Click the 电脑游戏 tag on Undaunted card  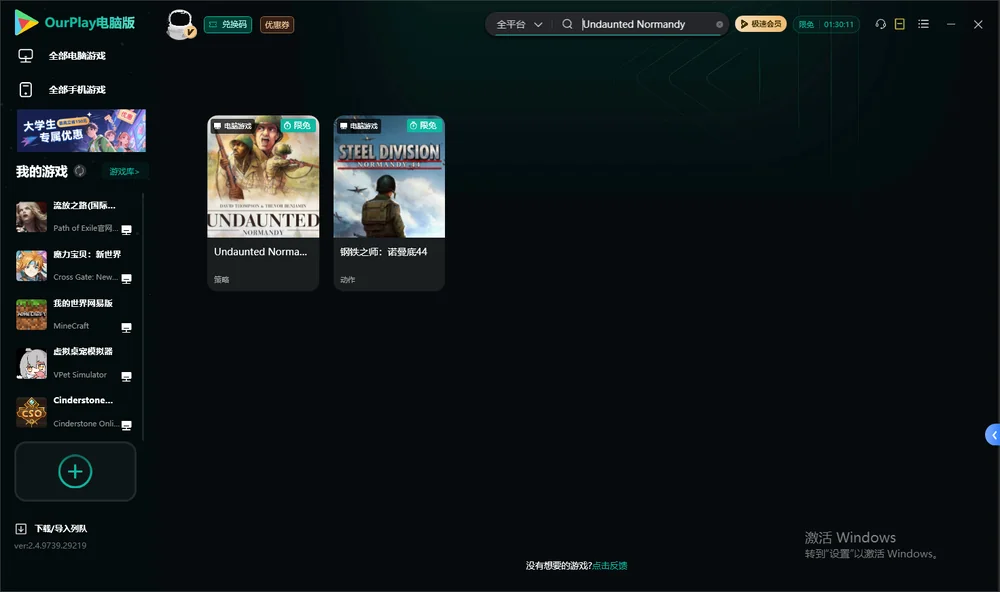click(x=233, y=126)
